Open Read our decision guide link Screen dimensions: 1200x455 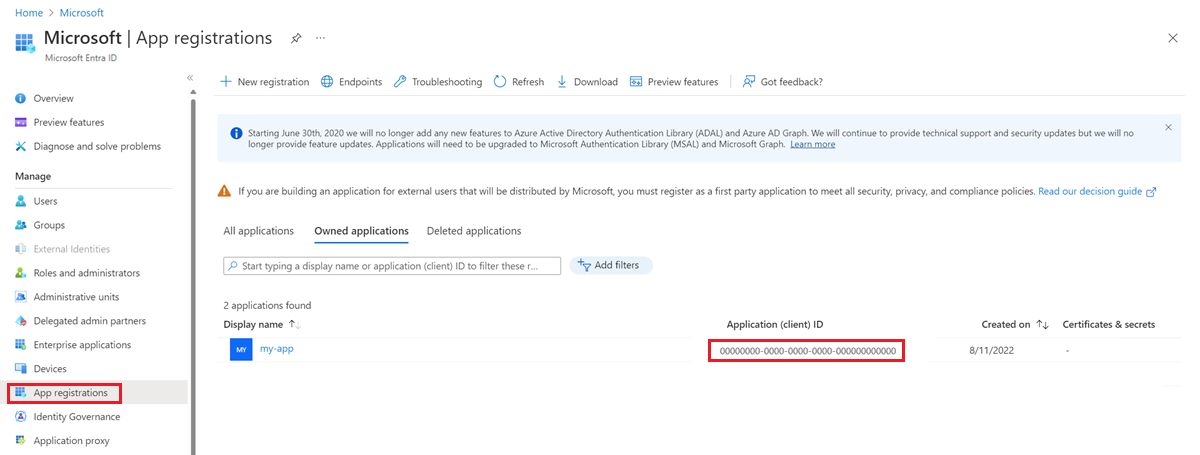[1097, 191]
